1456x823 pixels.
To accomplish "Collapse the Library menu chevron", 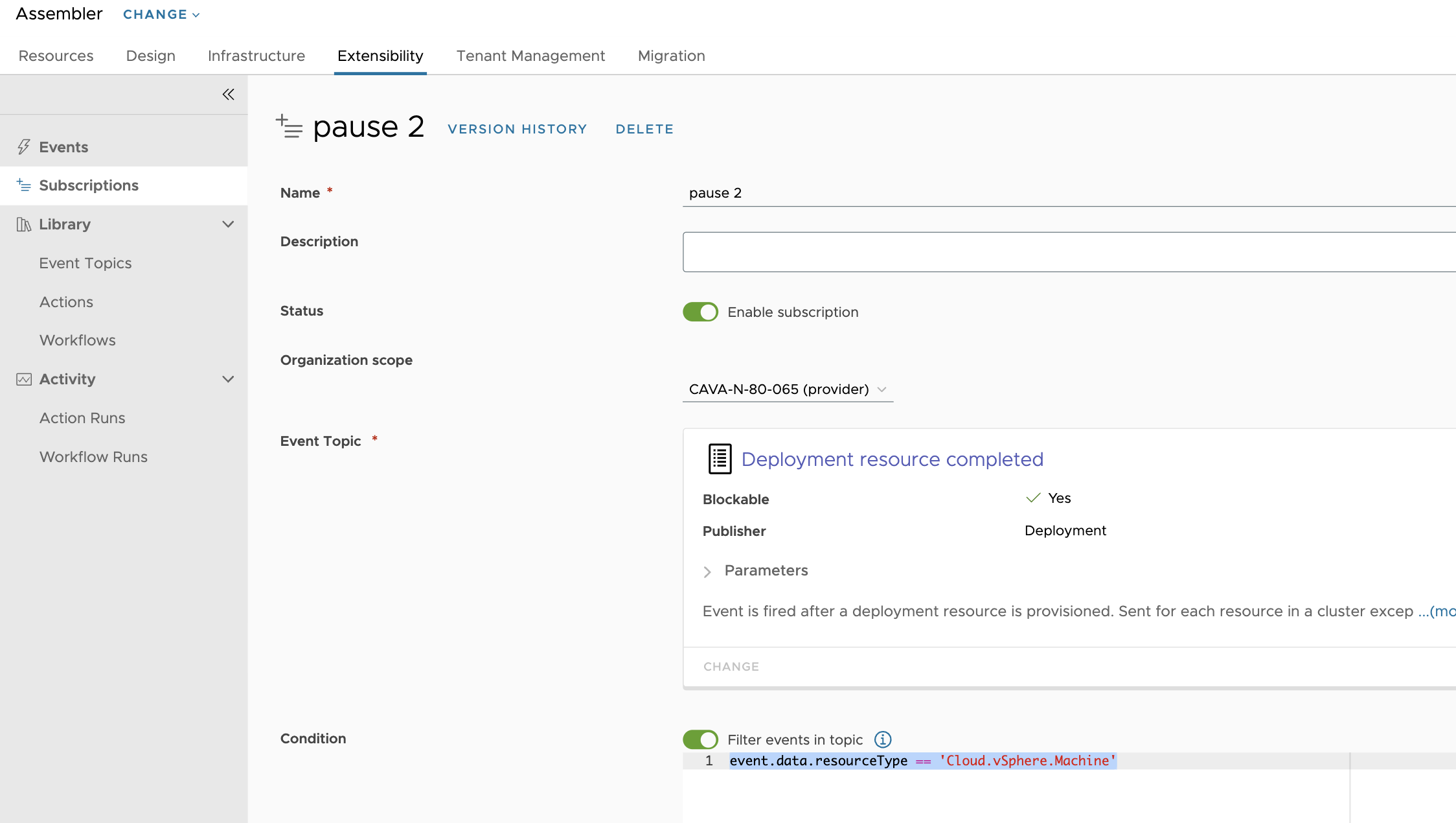I will coord(228,224).
